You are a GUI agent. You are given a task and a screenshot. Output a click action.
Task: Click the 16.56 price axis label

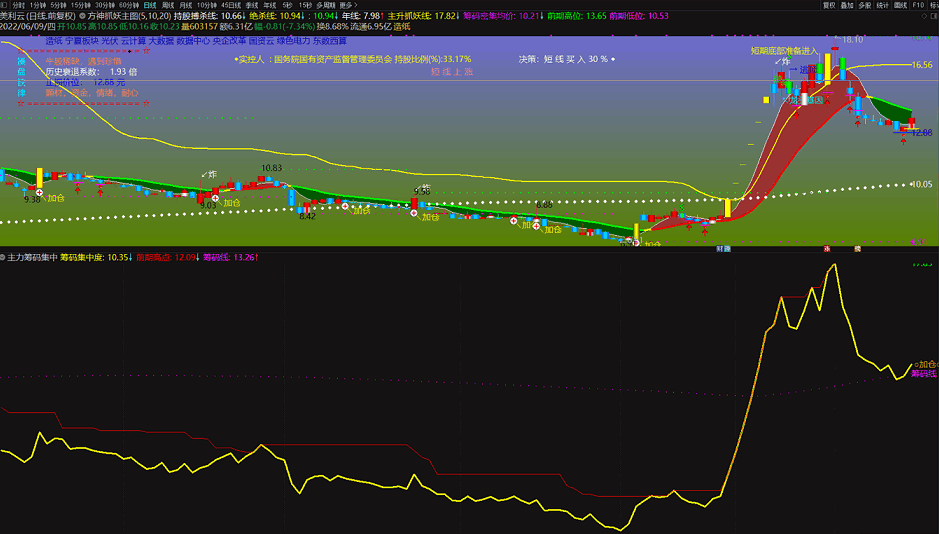922,65
